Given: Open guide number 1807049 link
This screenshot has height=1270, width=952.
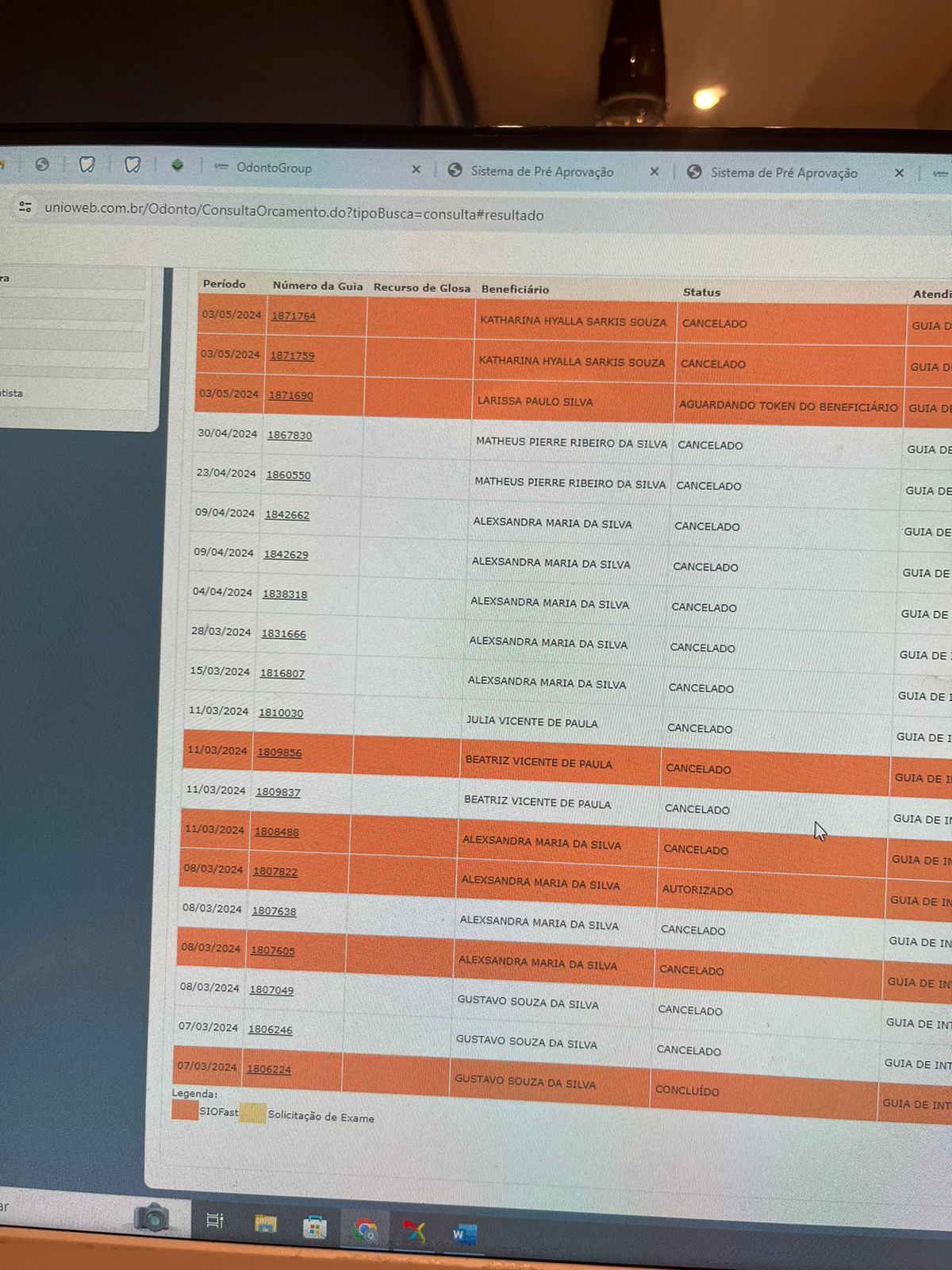Looking at the screenshot, I should (271, 991).
